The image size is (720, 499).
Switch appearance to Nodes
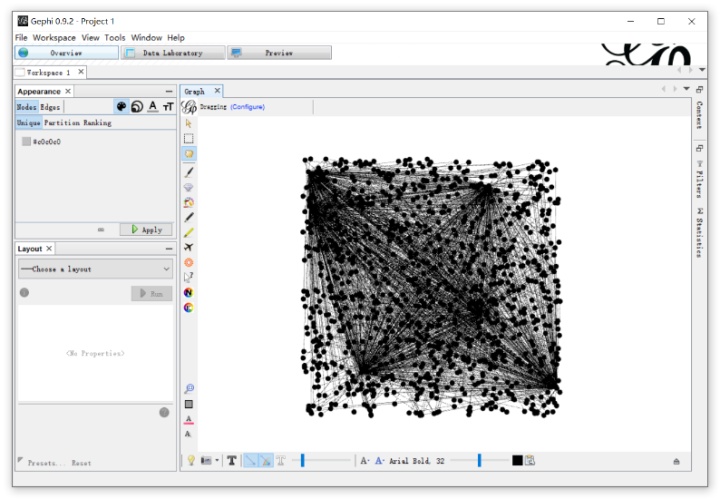click(x=27, y=107)
